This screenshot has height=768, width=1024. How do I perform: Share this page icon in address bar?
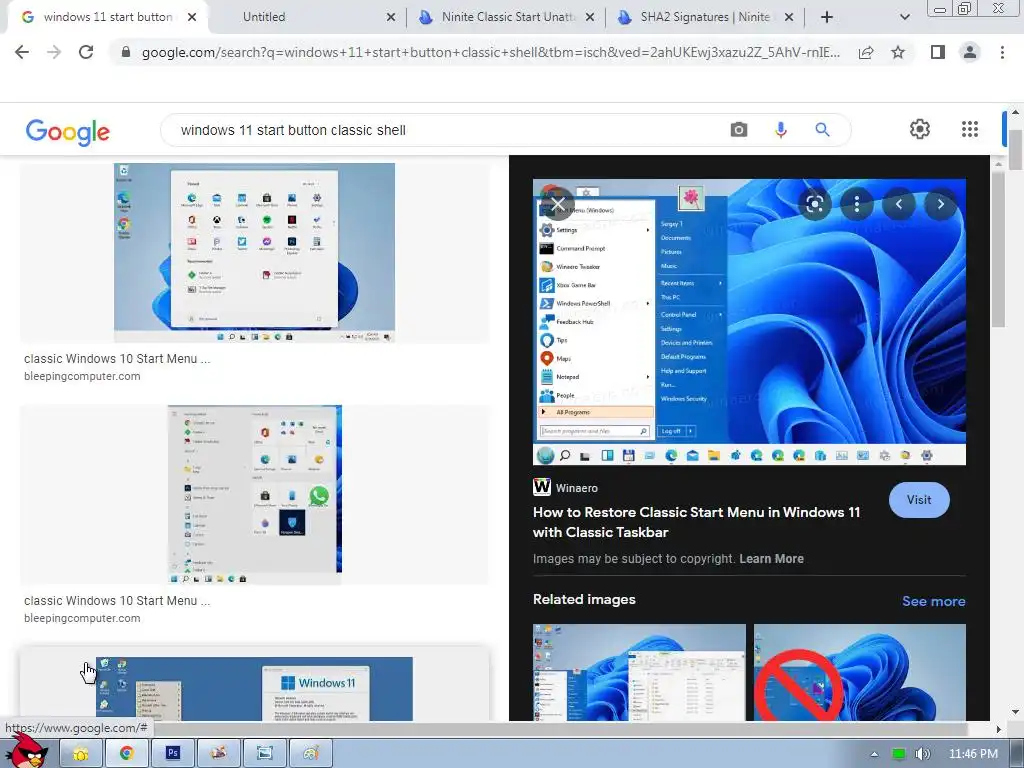point(866,52)
